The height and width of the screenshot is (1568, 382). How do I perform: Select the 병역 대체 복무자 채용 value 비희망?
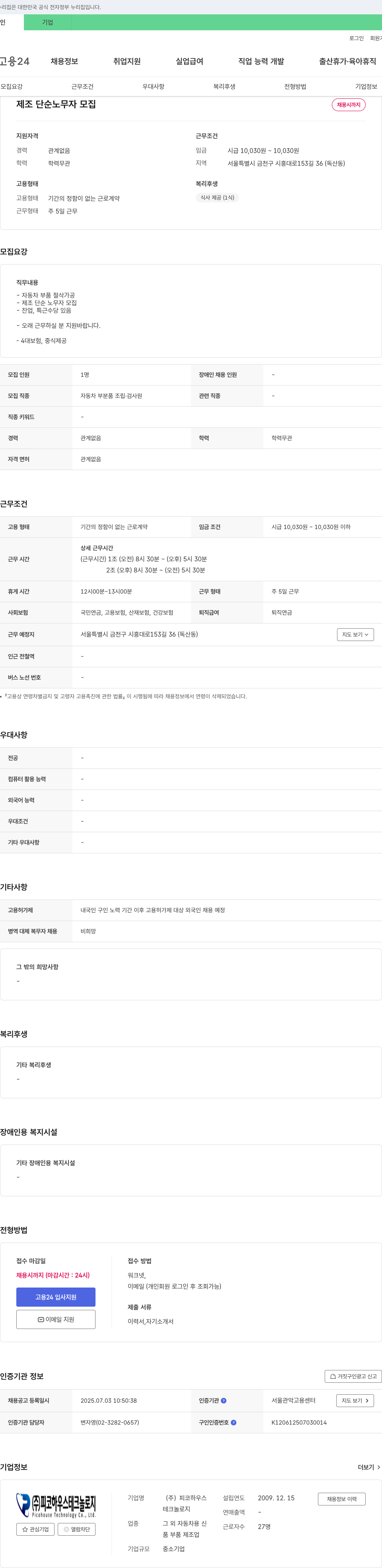(88, 931)
